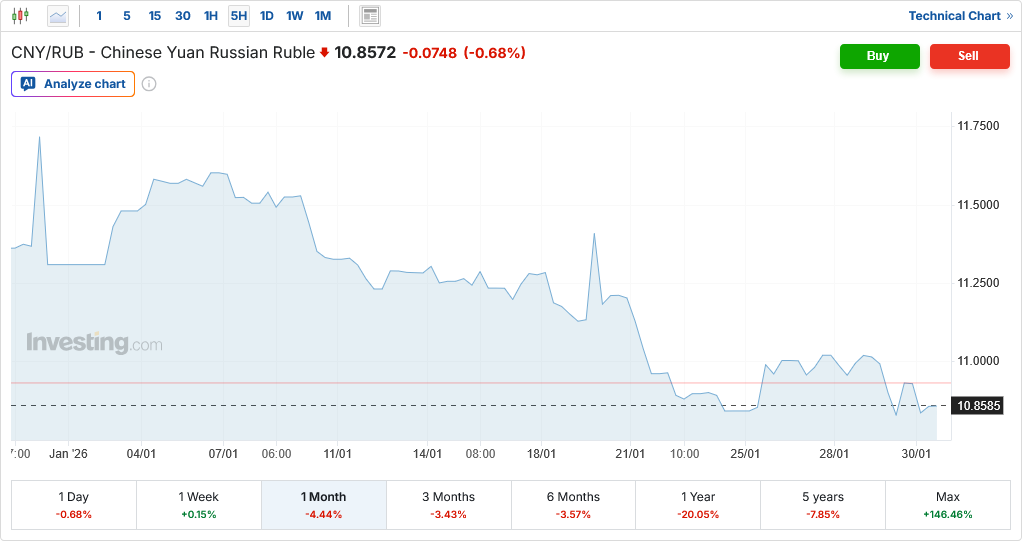Choose the 1D interval
This screenshot has height=541, width=1022.
[267, 16]
